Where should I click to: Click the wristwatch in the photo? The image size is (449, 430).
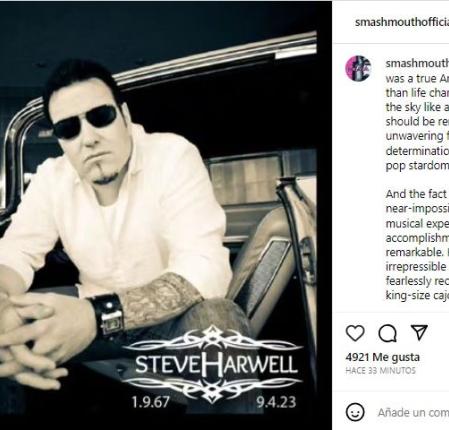coord(107,315)
